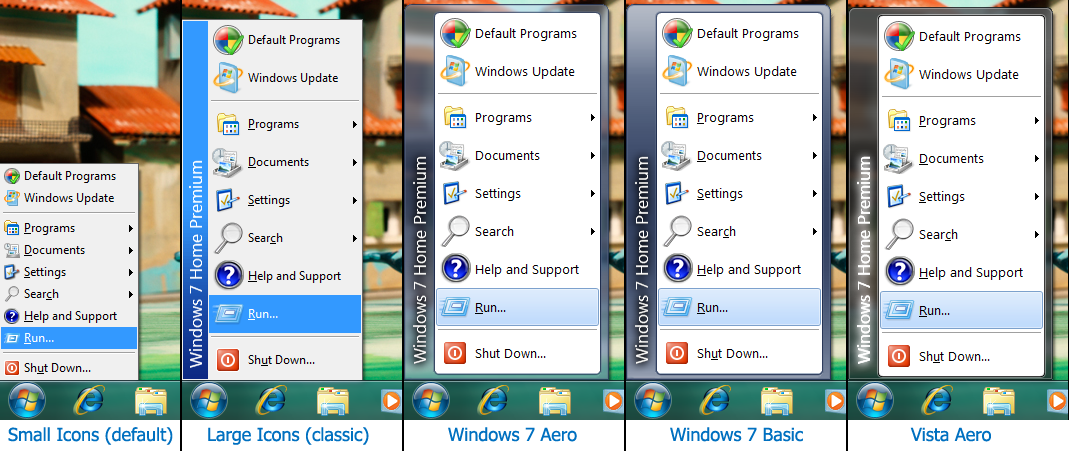
Task: Click the Documents icon in Windows 7 Aero menu
Action: coord(455,155)
